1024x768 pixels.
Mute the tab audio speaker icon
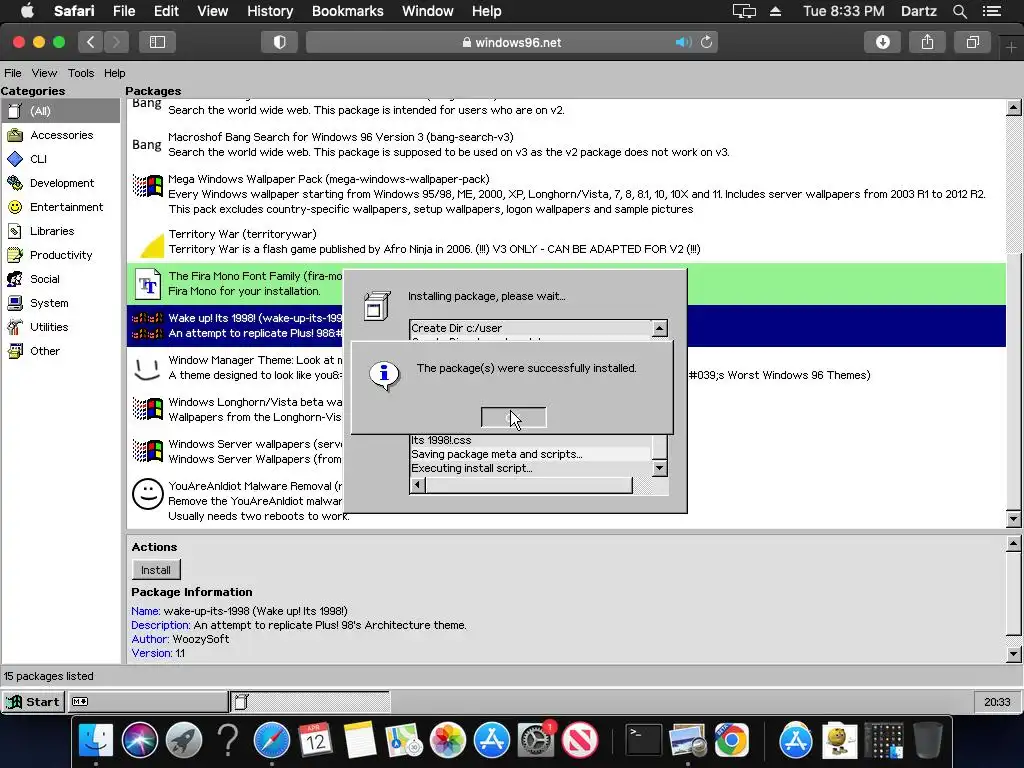coord(683,42)
